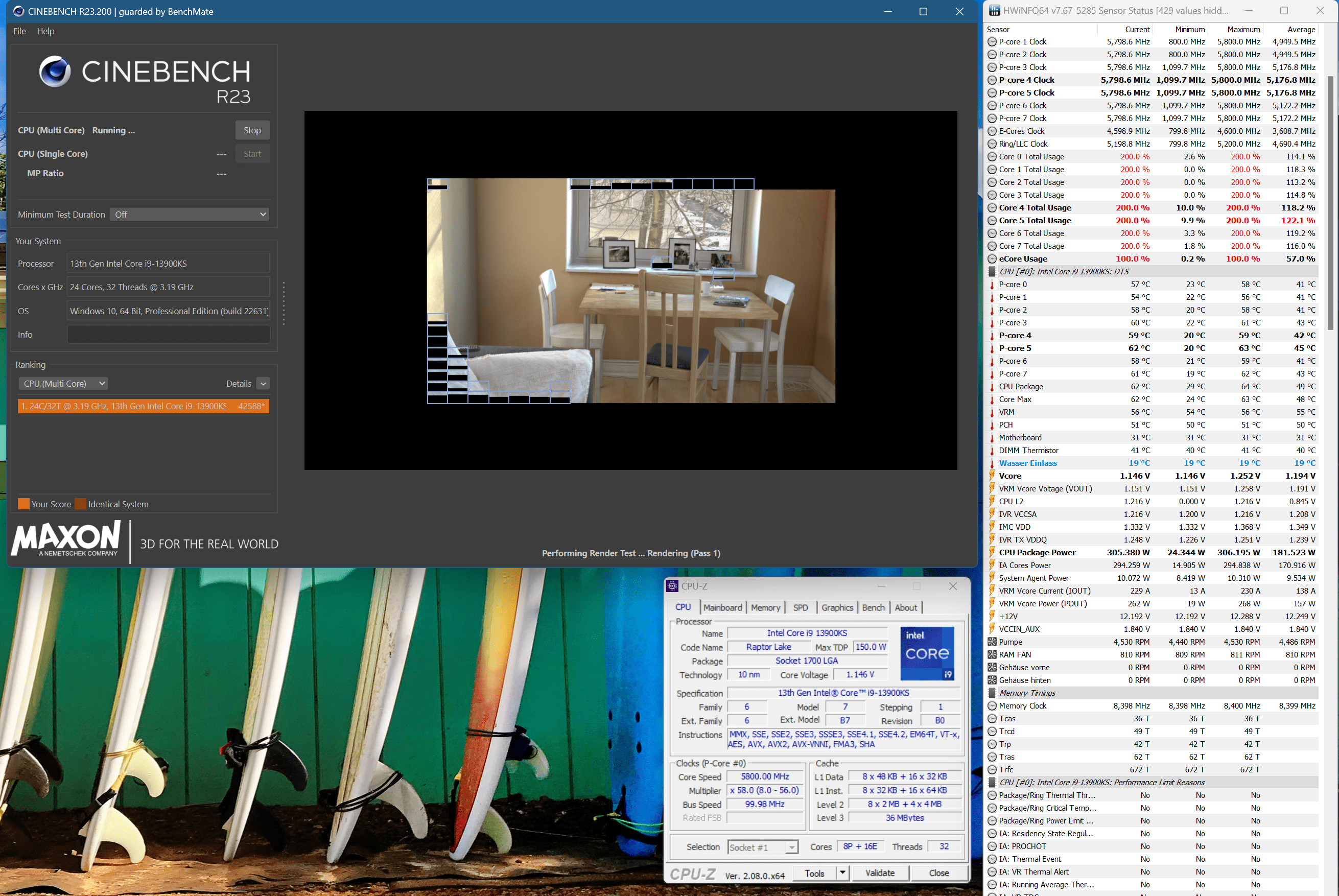Click the Tcas timing sensor icon

(992, 719)
